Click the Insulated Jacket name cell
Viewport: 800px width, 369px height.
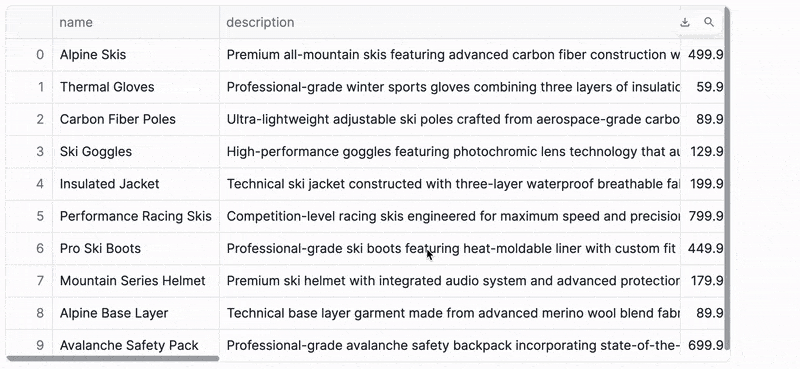click(136, 184)
